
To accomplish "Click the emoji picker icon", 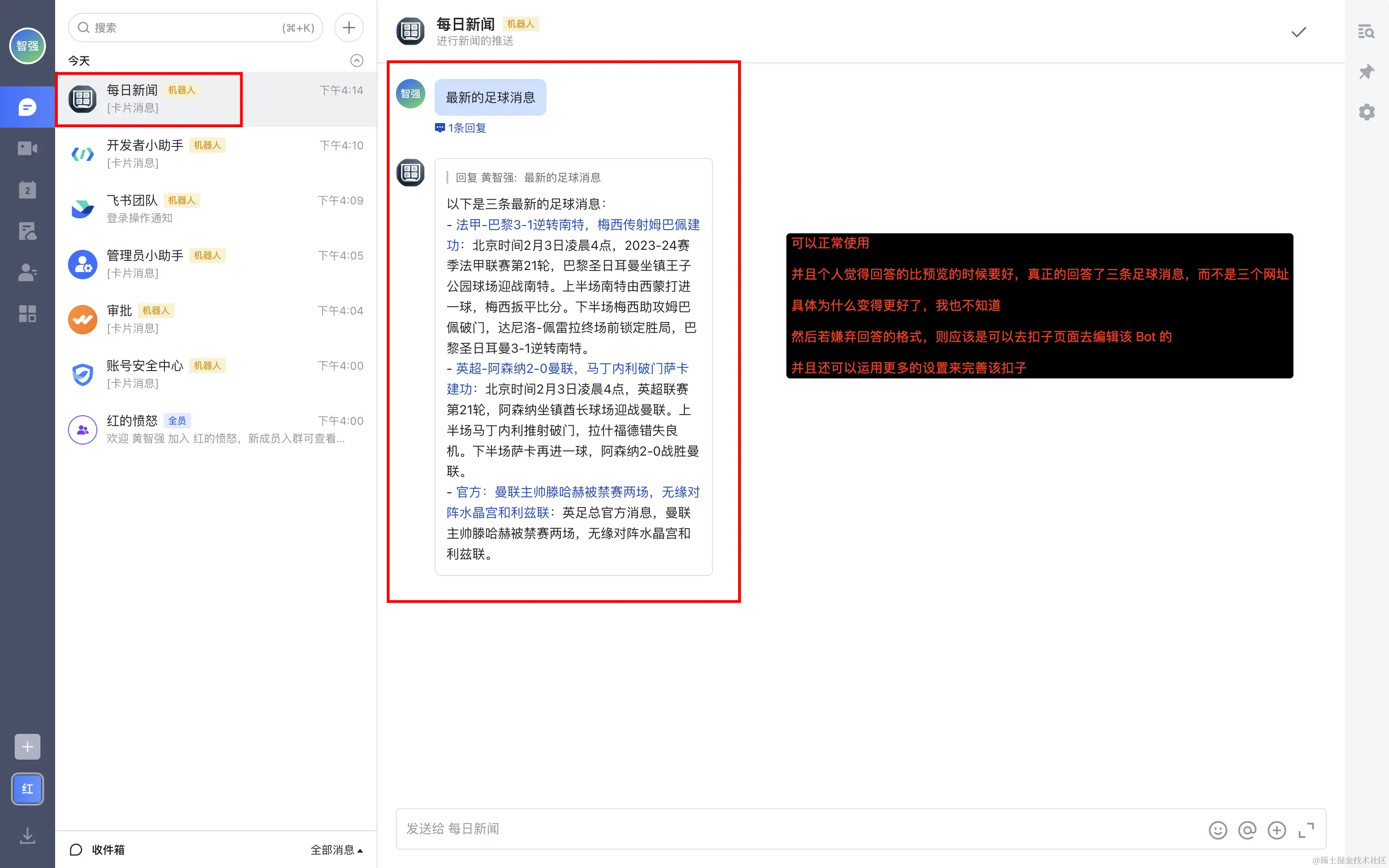I will point(1217,830).
